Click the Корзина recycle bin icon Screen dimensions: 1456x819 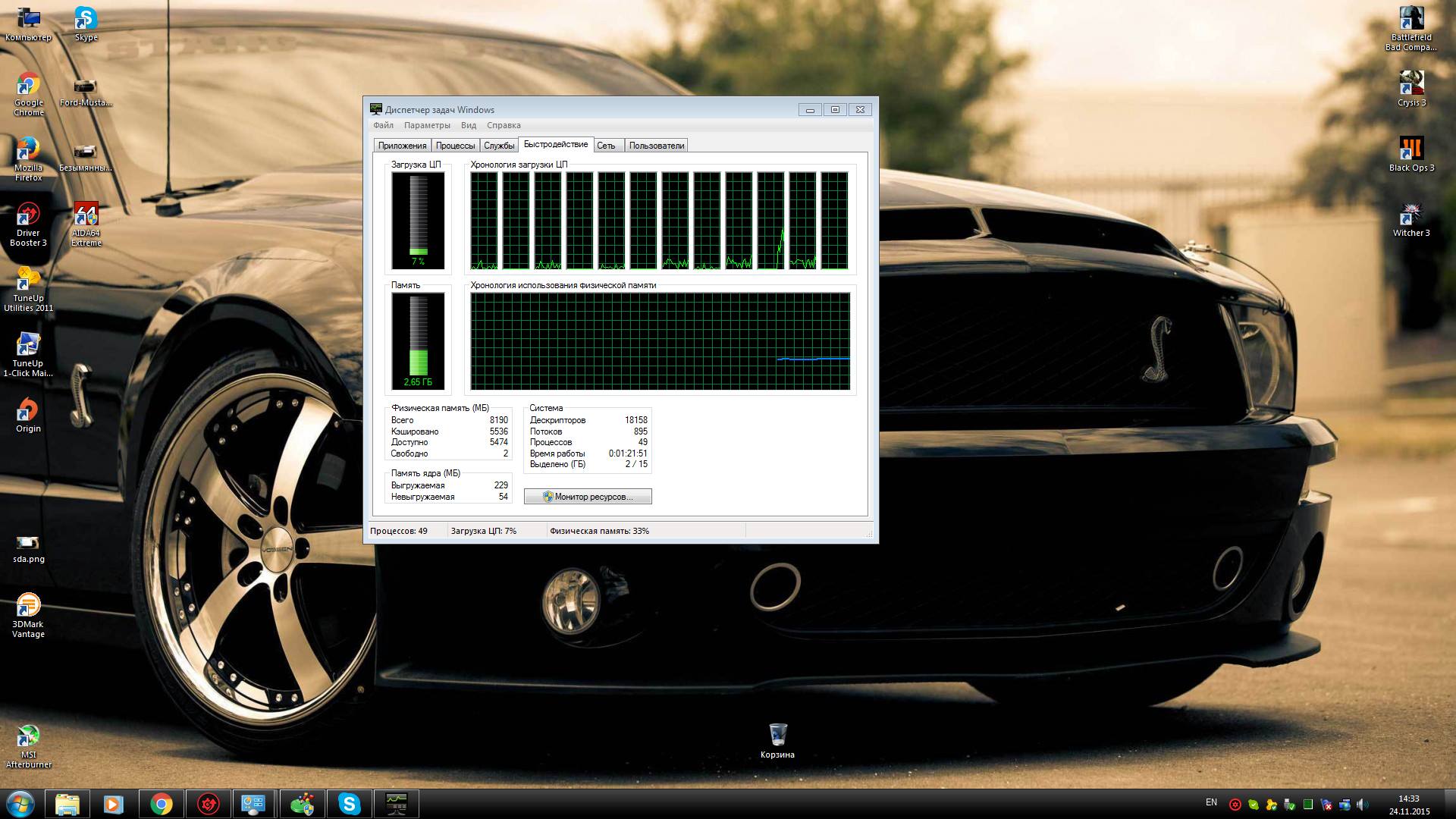(777, 736)
